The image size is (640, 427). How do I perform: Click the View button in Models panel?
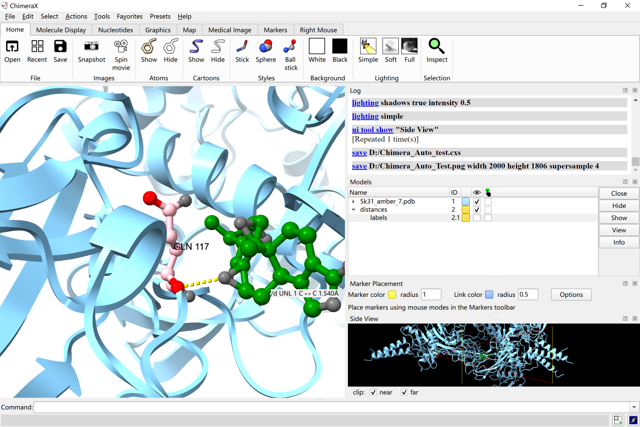click(x=619, y=230)
